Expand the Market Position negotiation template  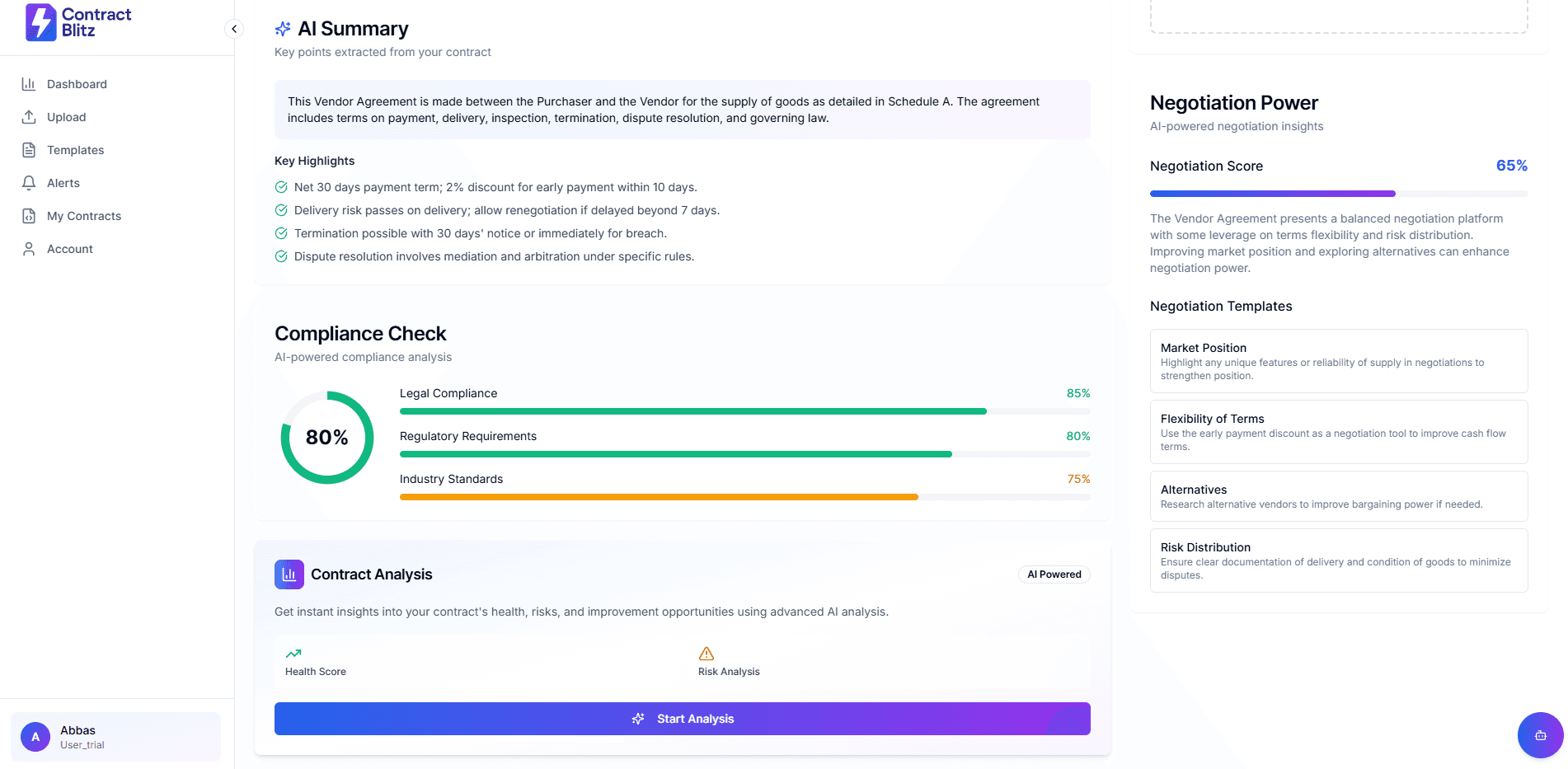pyautogui.click(x=1337, y=361)
